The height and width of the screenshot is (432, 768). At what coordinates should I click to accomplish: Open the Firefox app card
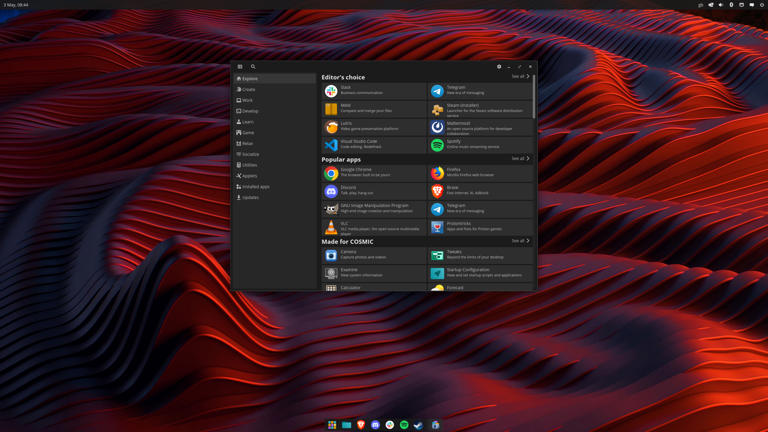point(480,173)
